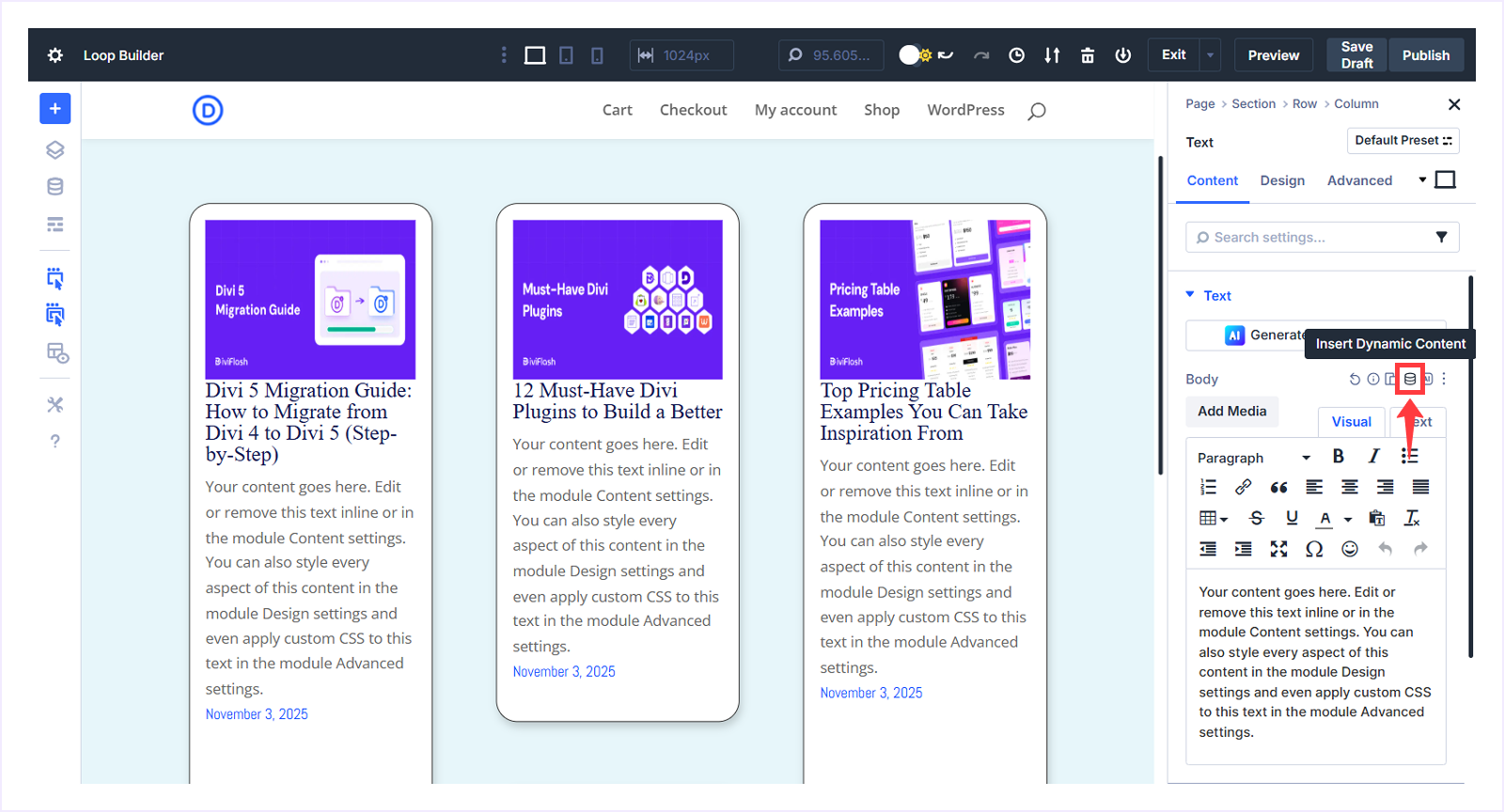Viewport: 1504px width, 812px height.
Task: Open Default Preset dropdown
Action: [x=1402, y=141]
